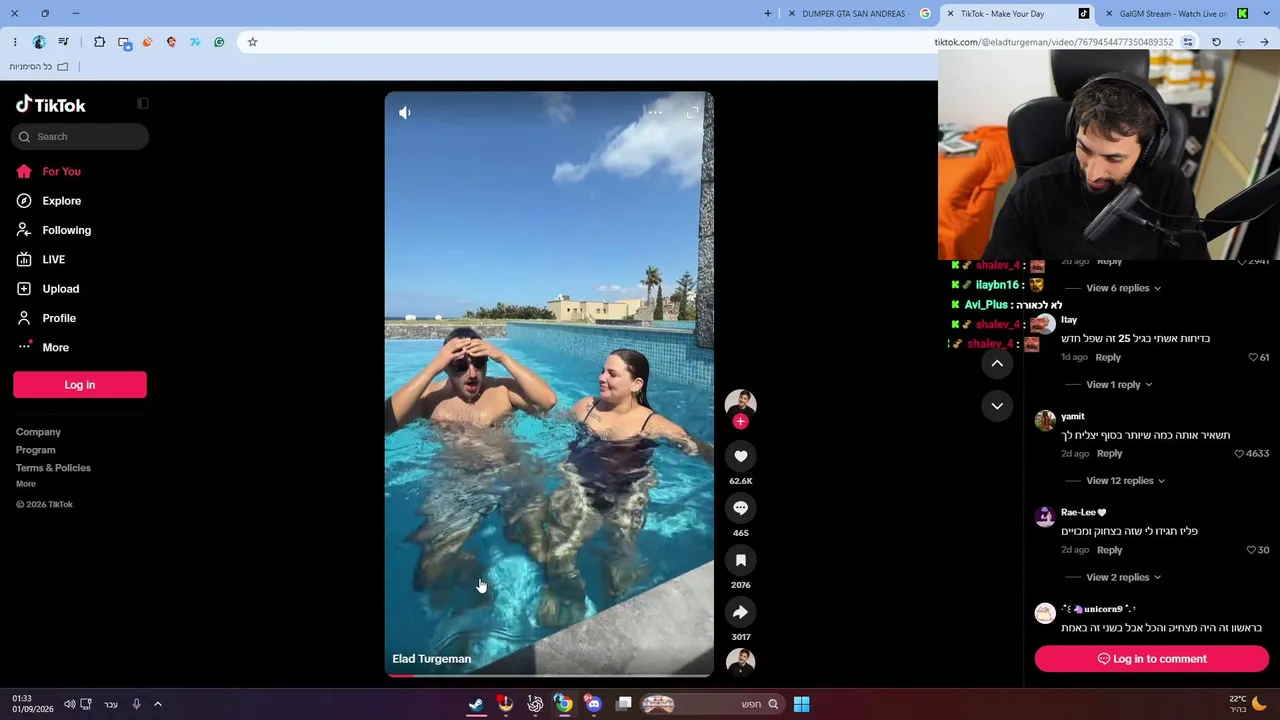Click the TikTok logo
The height and width of the screenshot is (720, 1280).
tap(51, 105)
